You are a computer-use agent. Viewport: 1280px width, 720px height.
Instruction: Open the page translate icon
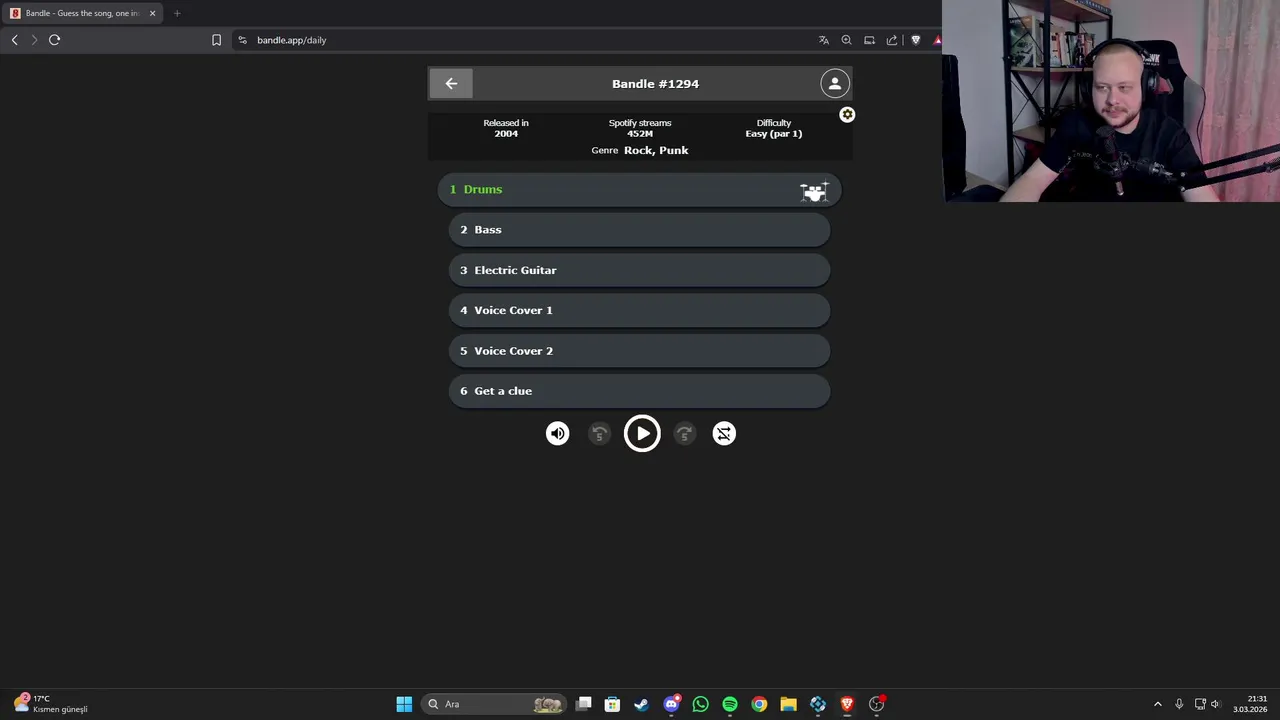[824, 40]
